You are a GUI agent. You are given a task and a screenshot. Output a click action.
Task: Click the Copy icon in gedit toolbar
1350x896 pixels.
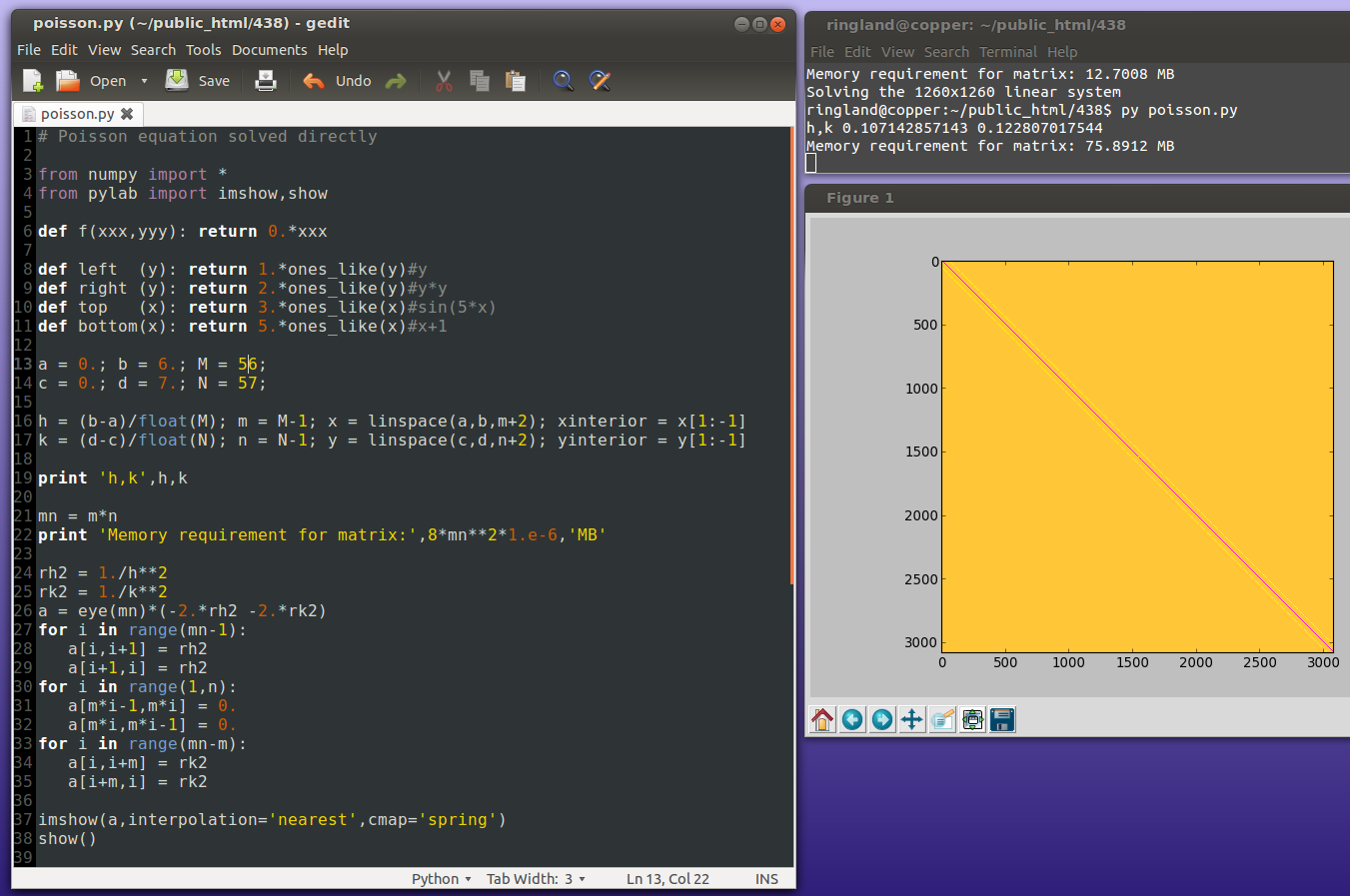(480, 81)
